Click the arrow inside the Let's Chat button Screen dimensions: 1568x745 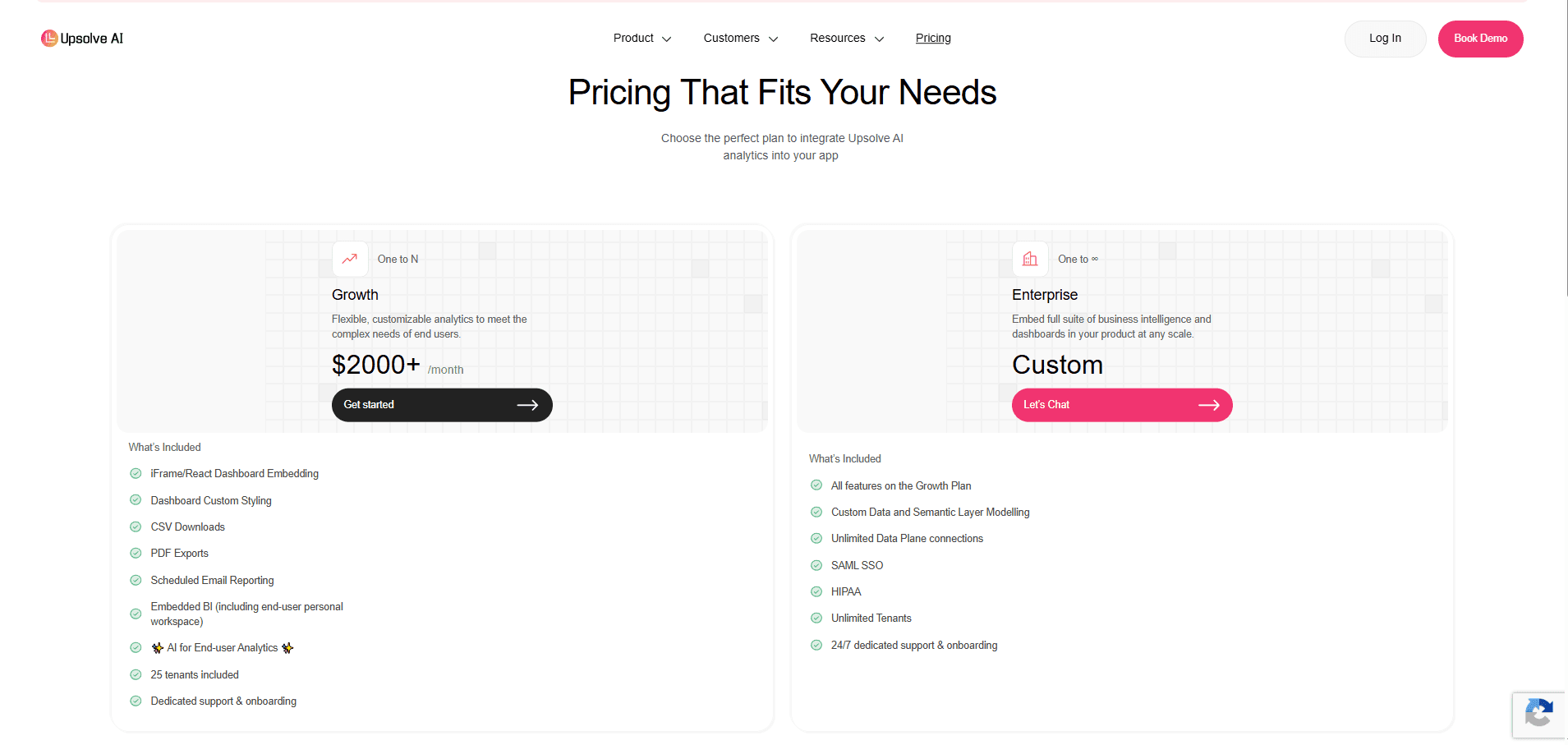[x=1209, y=404]
